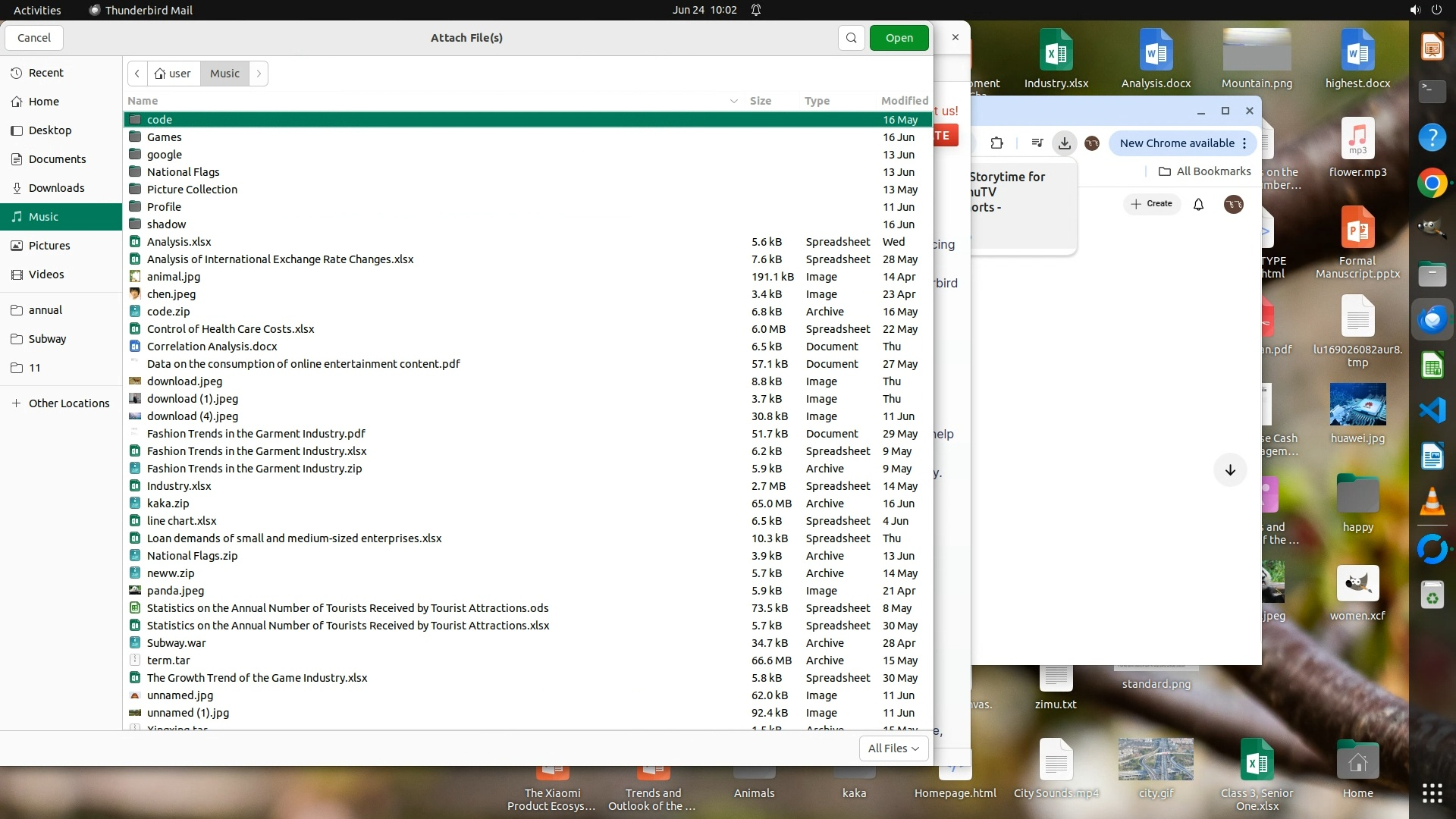The image size is (1456, 819).
Task: Open Visual Studio Code from dock
Action: [x=1432, y=410]
